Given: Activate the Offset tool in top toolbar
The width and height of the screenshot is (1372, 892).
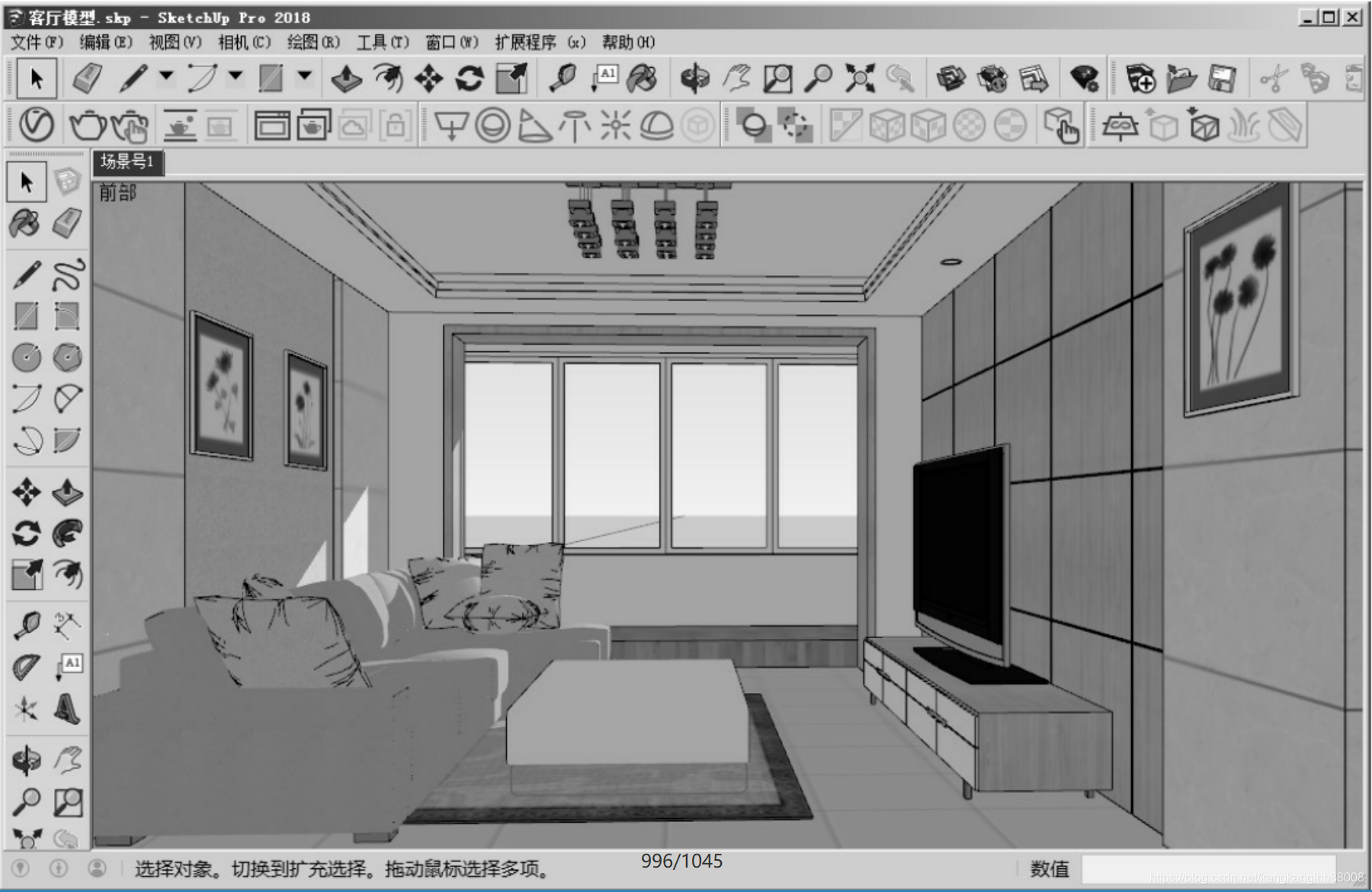Looking at the screenshot, I should [388, 79].
